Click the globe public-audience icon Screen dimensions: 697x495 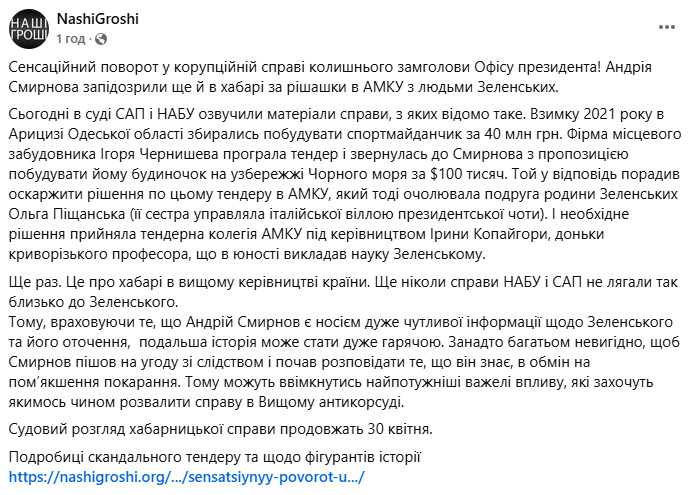tap(101, 39)
